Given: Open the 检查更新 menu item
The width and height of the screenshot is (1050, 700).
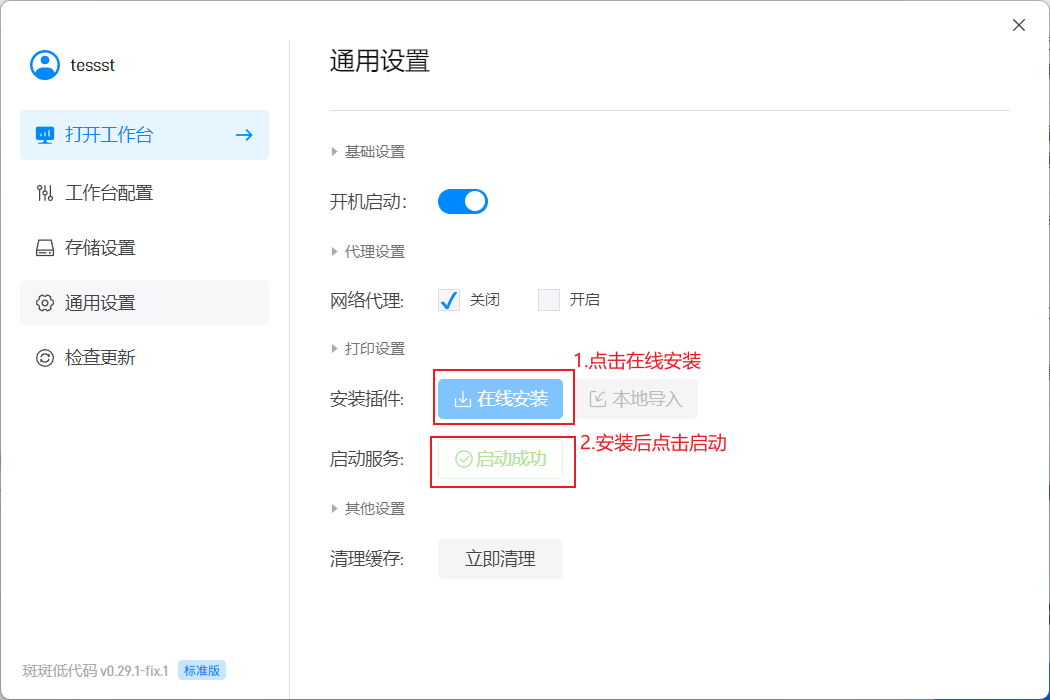Looking at the screenshot, I should coord(100,358).
